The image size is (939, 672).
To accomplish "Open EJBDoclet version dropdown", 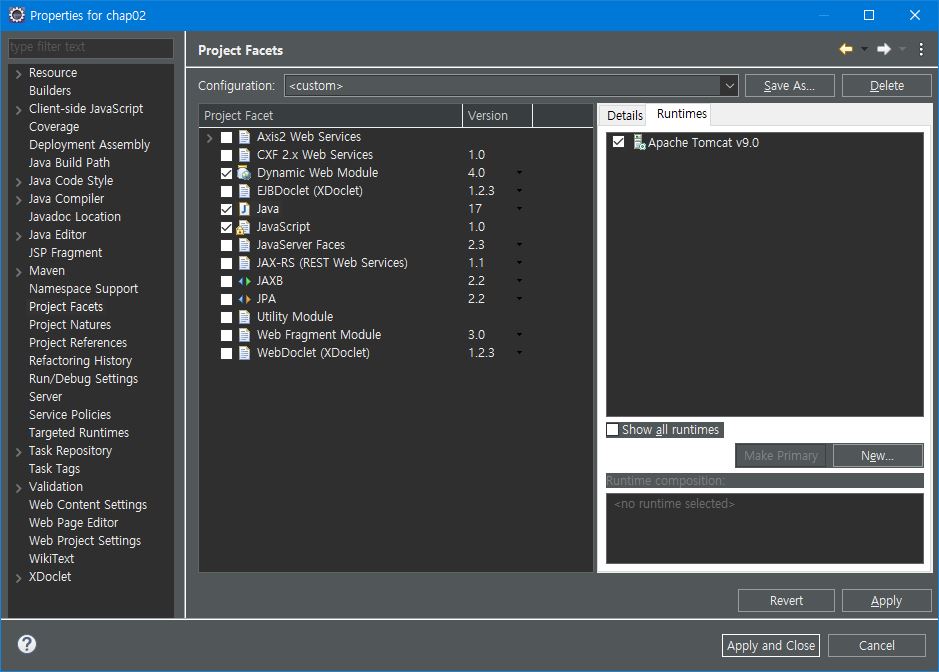I will (519, 190).
